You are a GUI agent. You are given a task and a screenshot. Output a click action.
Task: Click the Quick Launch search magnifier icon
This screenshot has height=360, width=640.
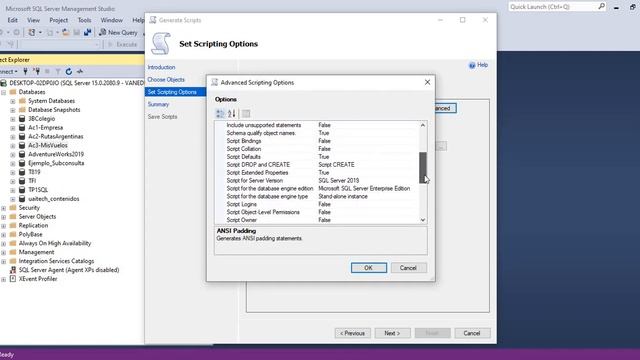click(x=602, y=7)
